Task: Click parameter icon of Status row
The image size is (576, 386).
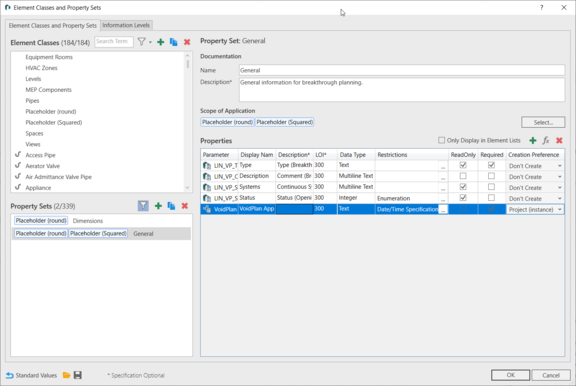Action: coord(207,198)
